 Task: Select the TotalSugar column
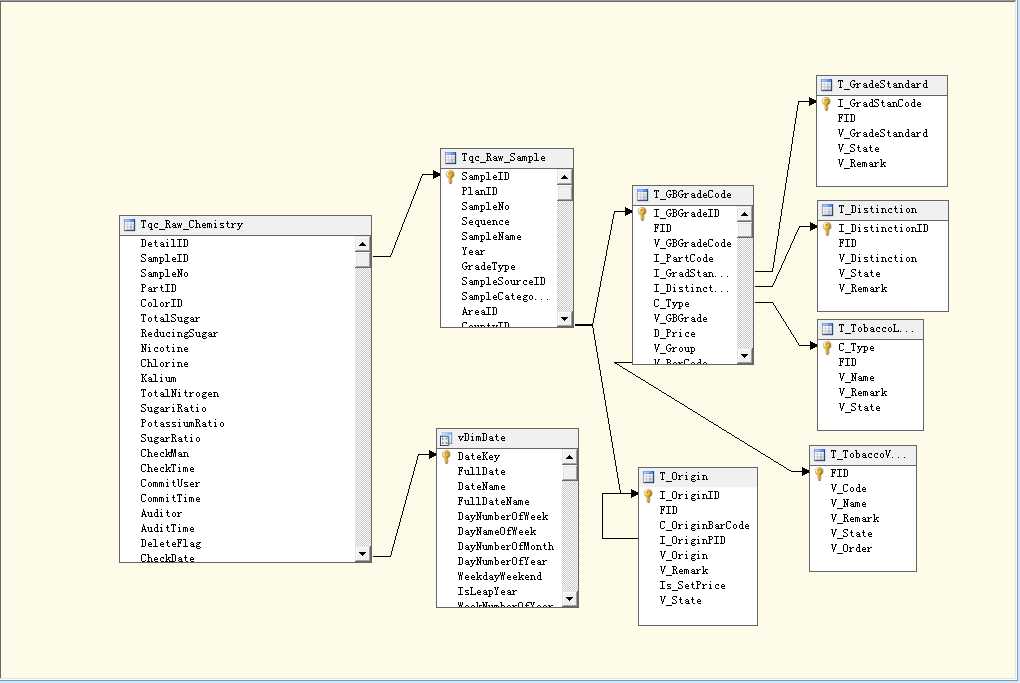(170, 318)
